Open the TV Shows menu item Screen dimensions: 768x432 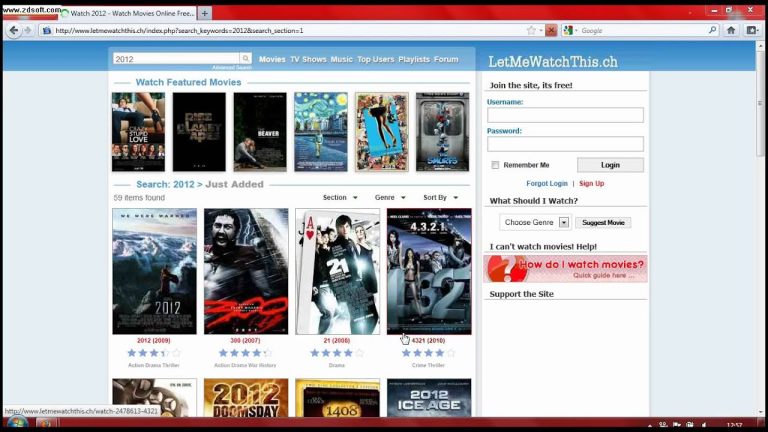coord(308,59)
